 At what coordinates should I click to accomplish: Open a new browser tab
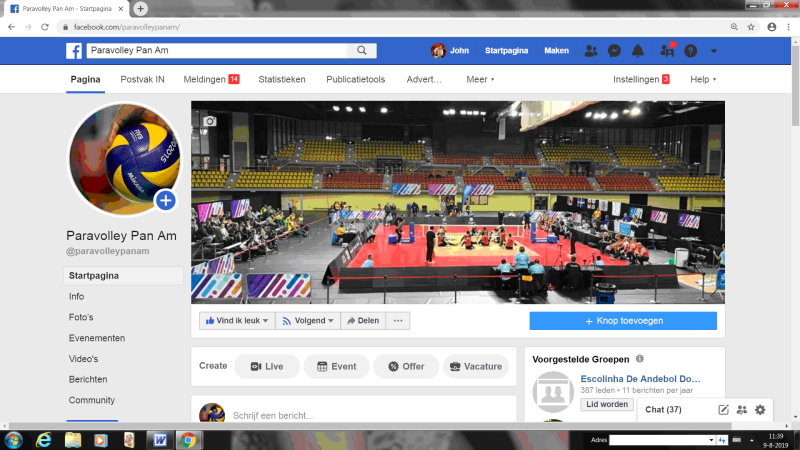[x=140, y=9]
